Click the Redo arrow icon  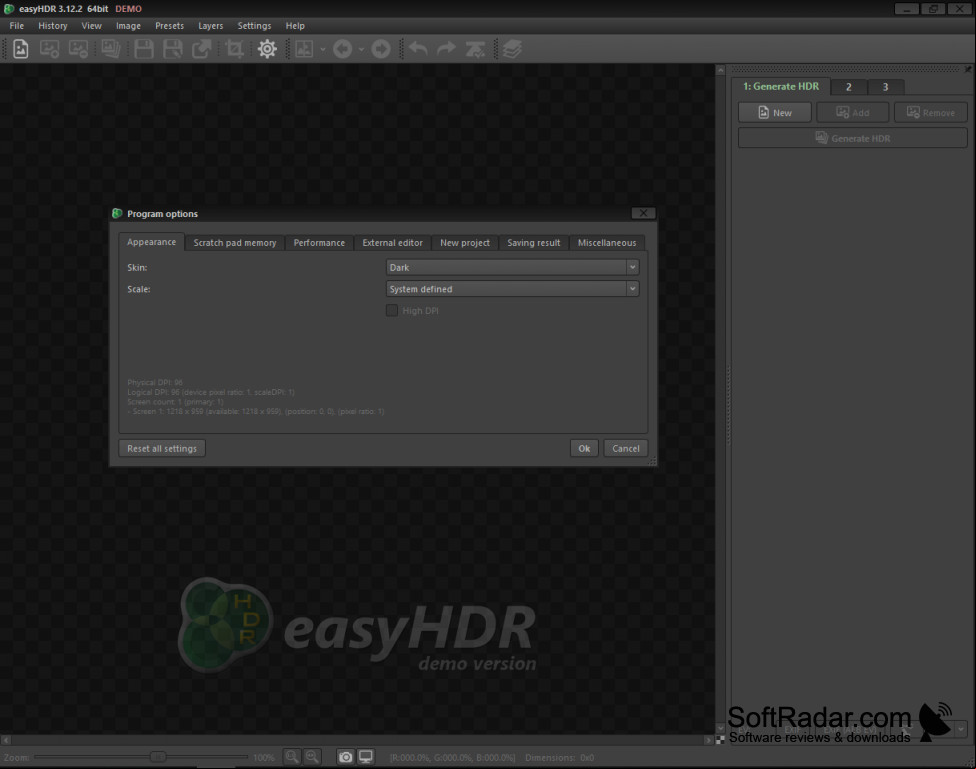[x=446, y=49]
